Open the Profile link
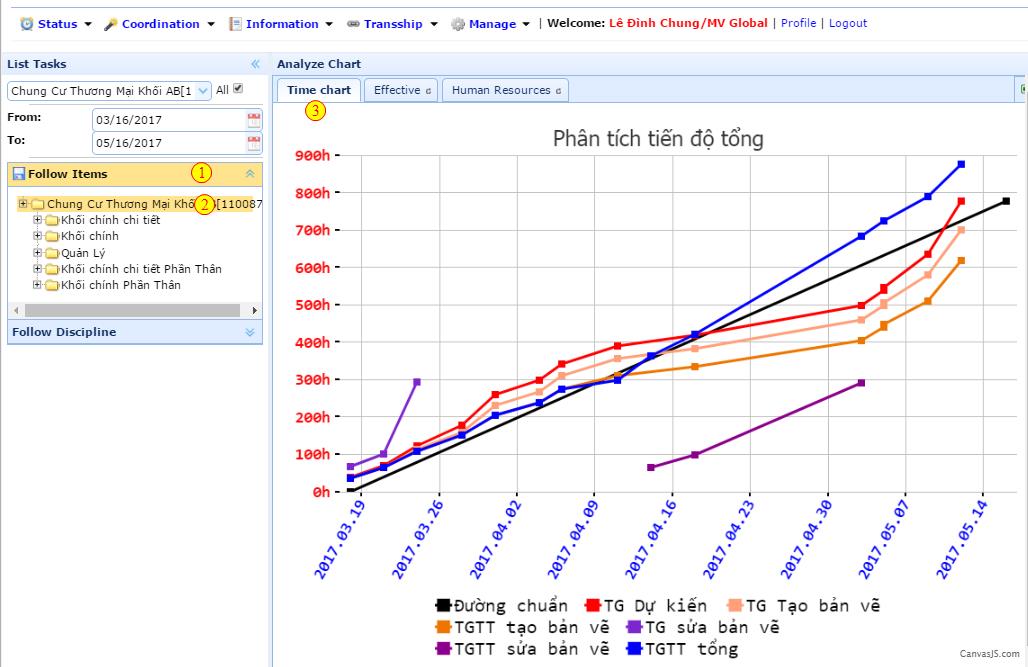The height and width of the screenshot is (667, 1028). (x=799, y=24)
